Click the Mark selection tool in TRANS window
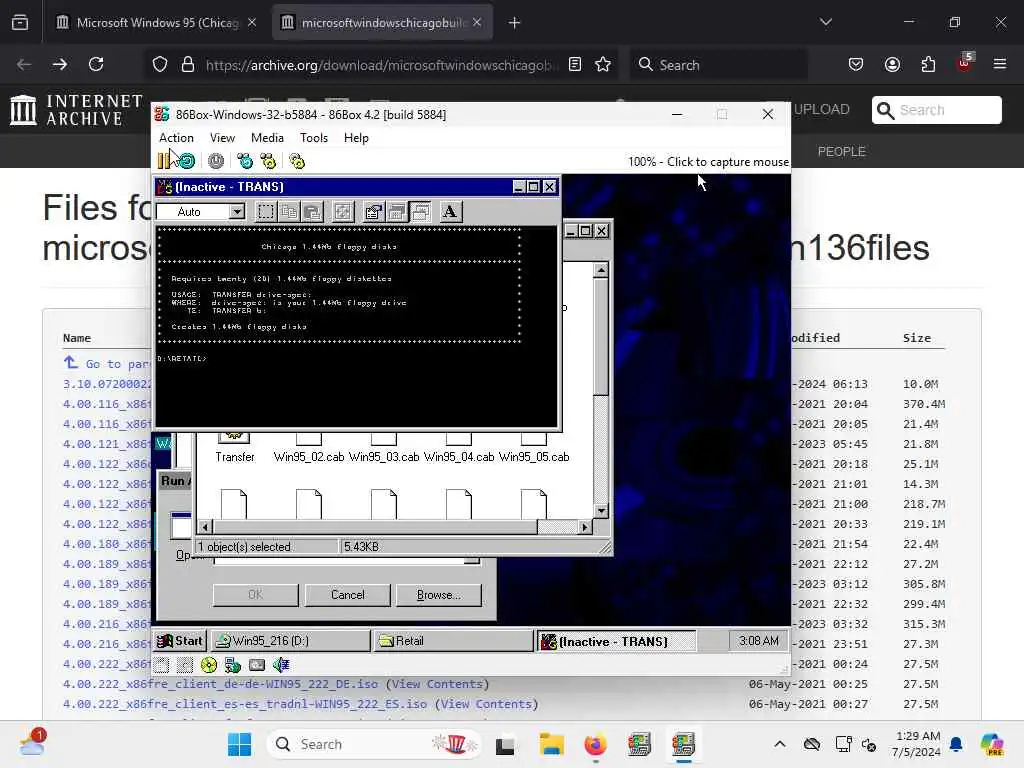This screenshot has width=1024, height=768. click(x=265, y=212)
